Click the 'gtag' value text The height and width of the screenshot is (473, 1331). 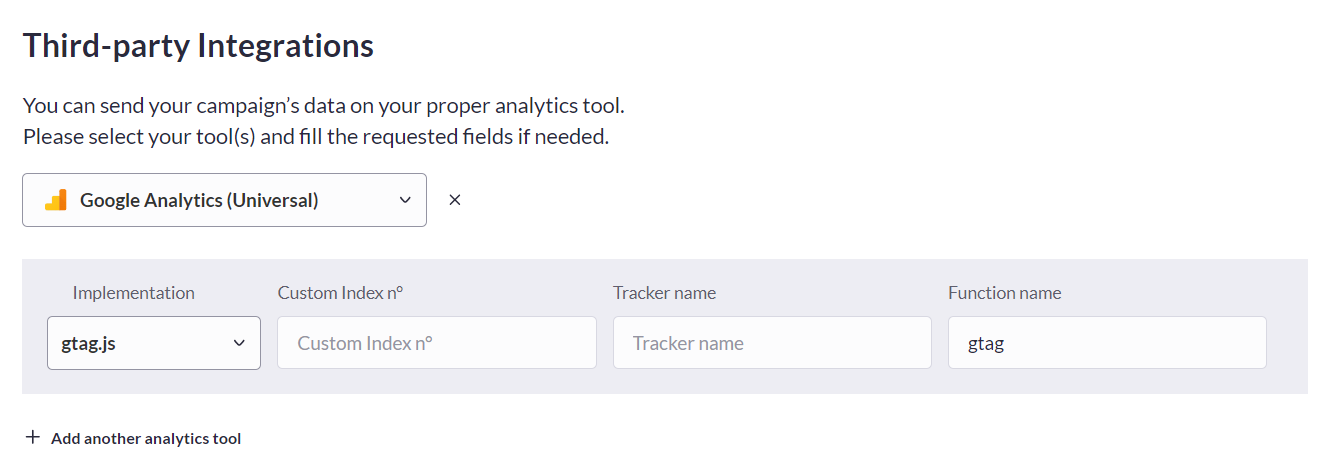[x=986, y=344]
